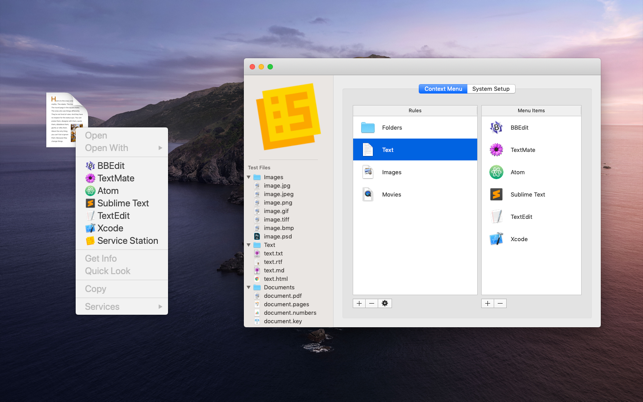Select text.txt in Test Files
This screenshot has width=643, height=402.
tap(273, 253)
